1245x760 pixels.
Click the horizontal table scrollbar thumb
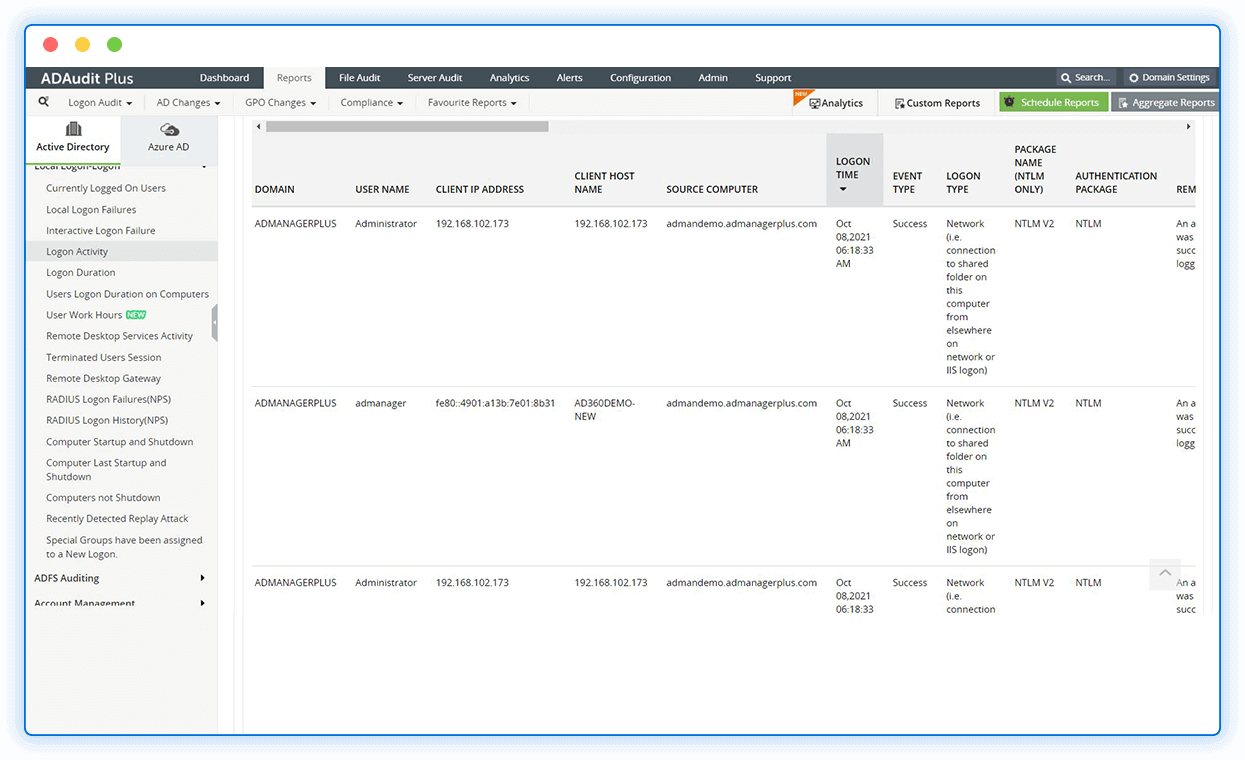(x=407, y=127)
